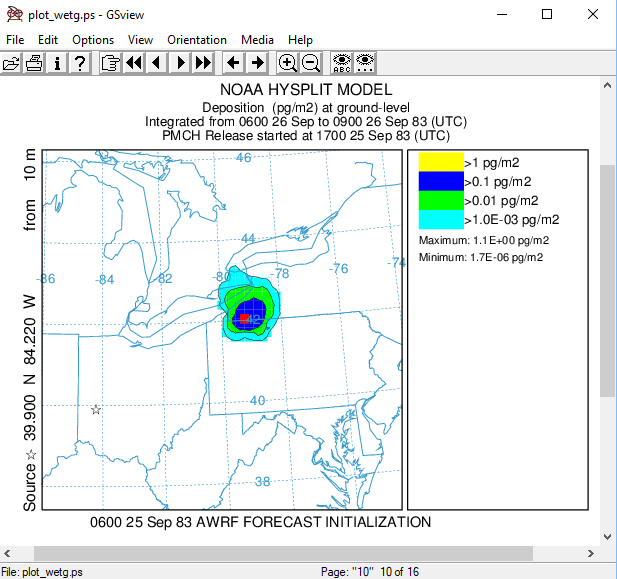Viewport: 617px width, 579px height.
Task: Open the file info icon
Action: point(57,63)
